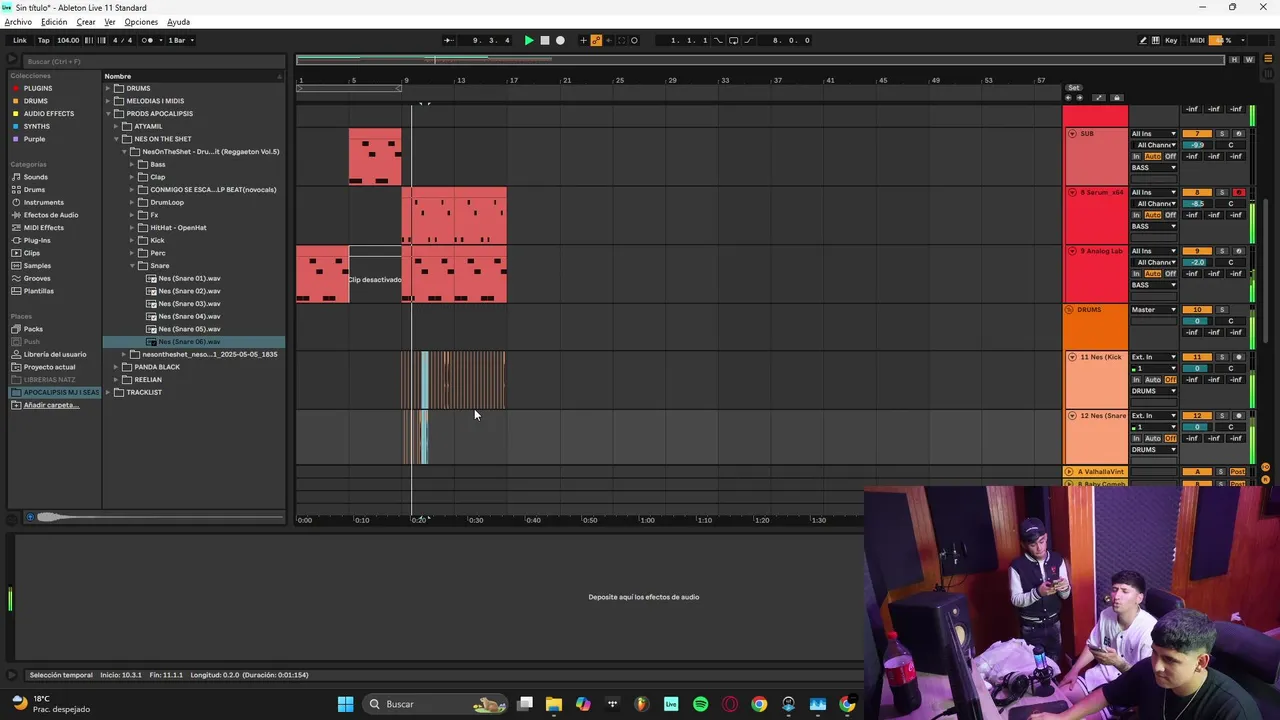The width and height of the screenshot is (1280, 720).
Task: Open the Sounds category
Action: click(x=36, y=177)
